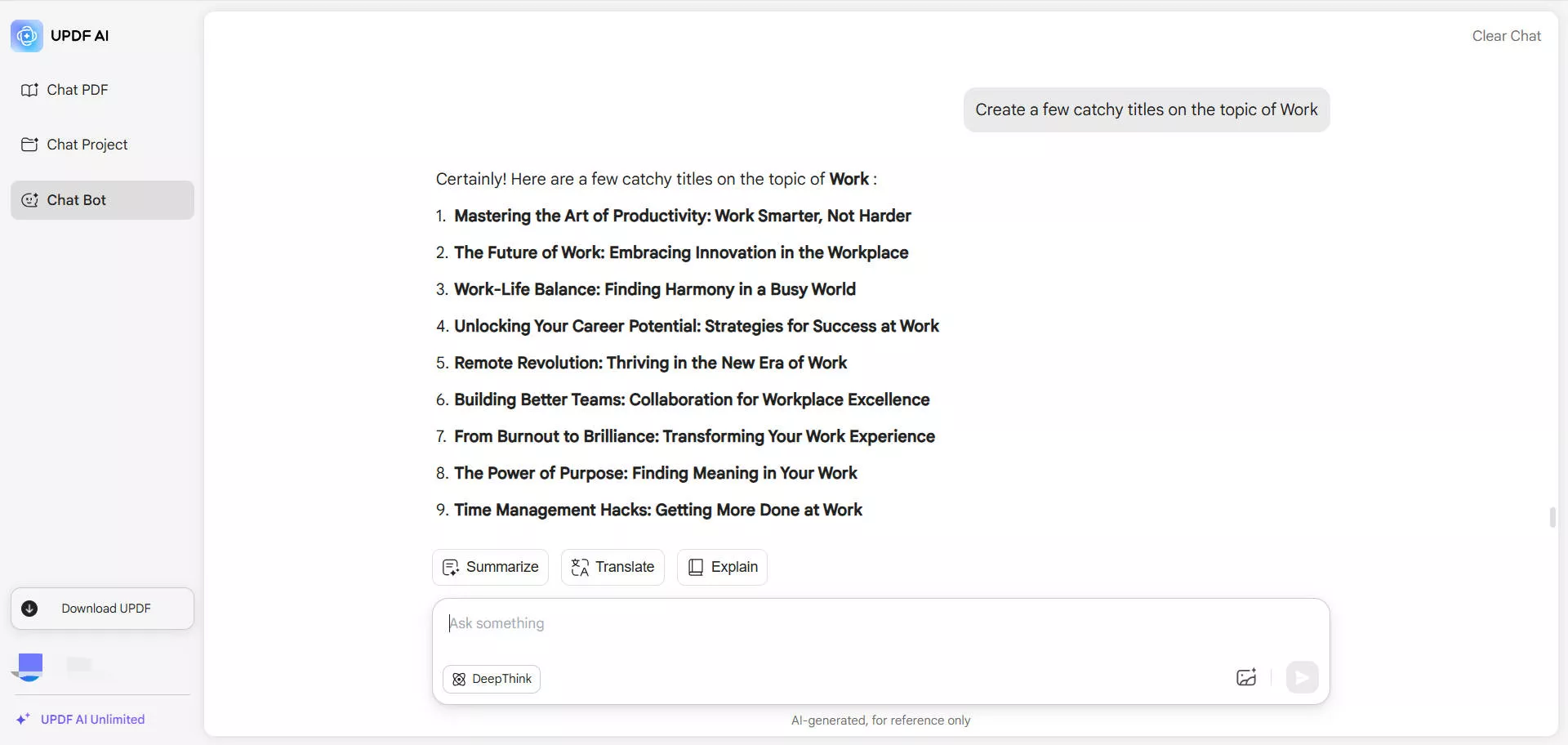1568x745 pixels.
Task: Click the UPDF AI logo icon
Action: [27, 36]
